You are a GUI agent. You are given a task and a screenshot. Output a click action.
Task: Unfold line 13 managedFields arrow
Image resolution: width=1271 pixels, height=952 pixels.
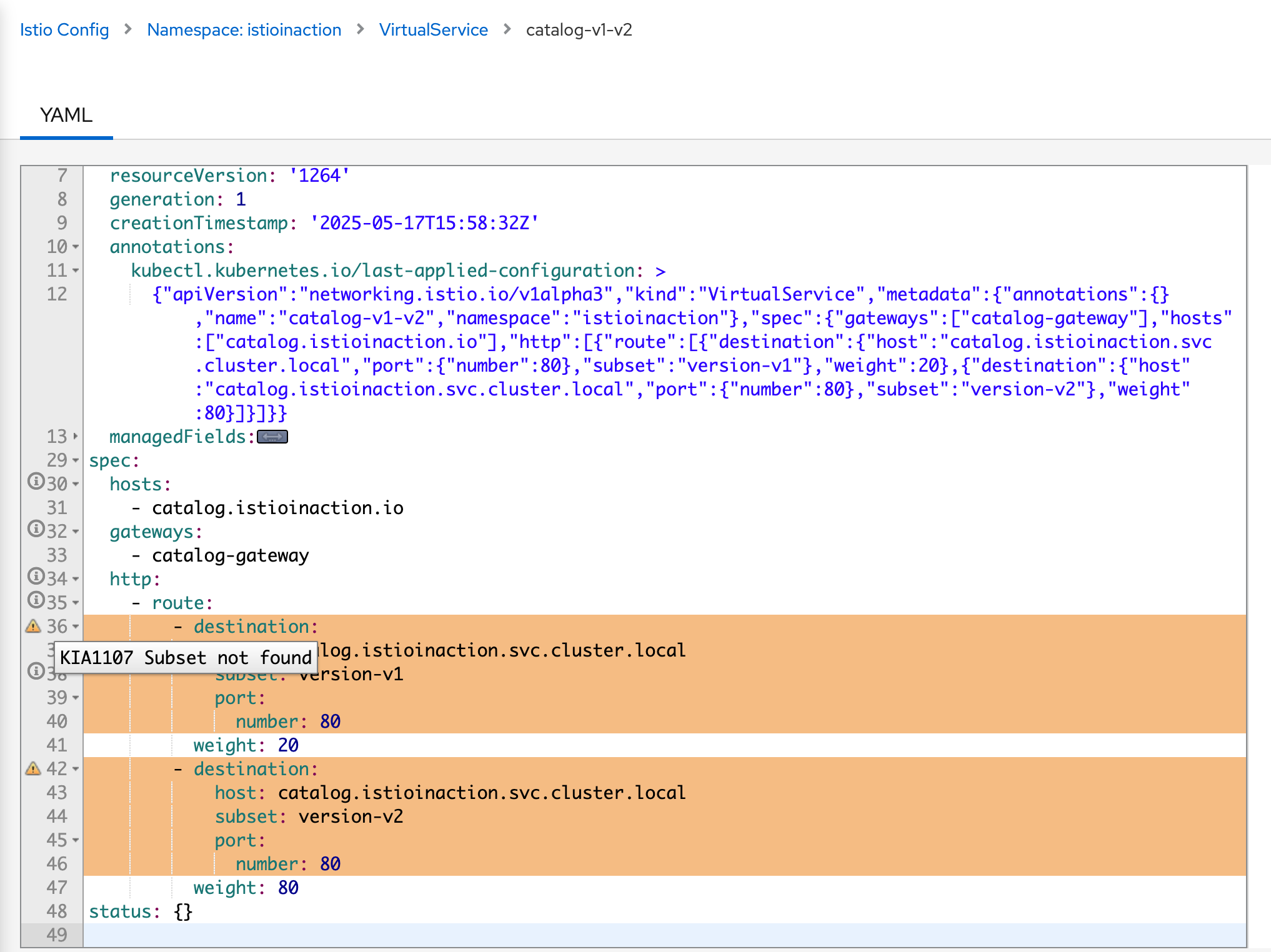pos(76,437)
